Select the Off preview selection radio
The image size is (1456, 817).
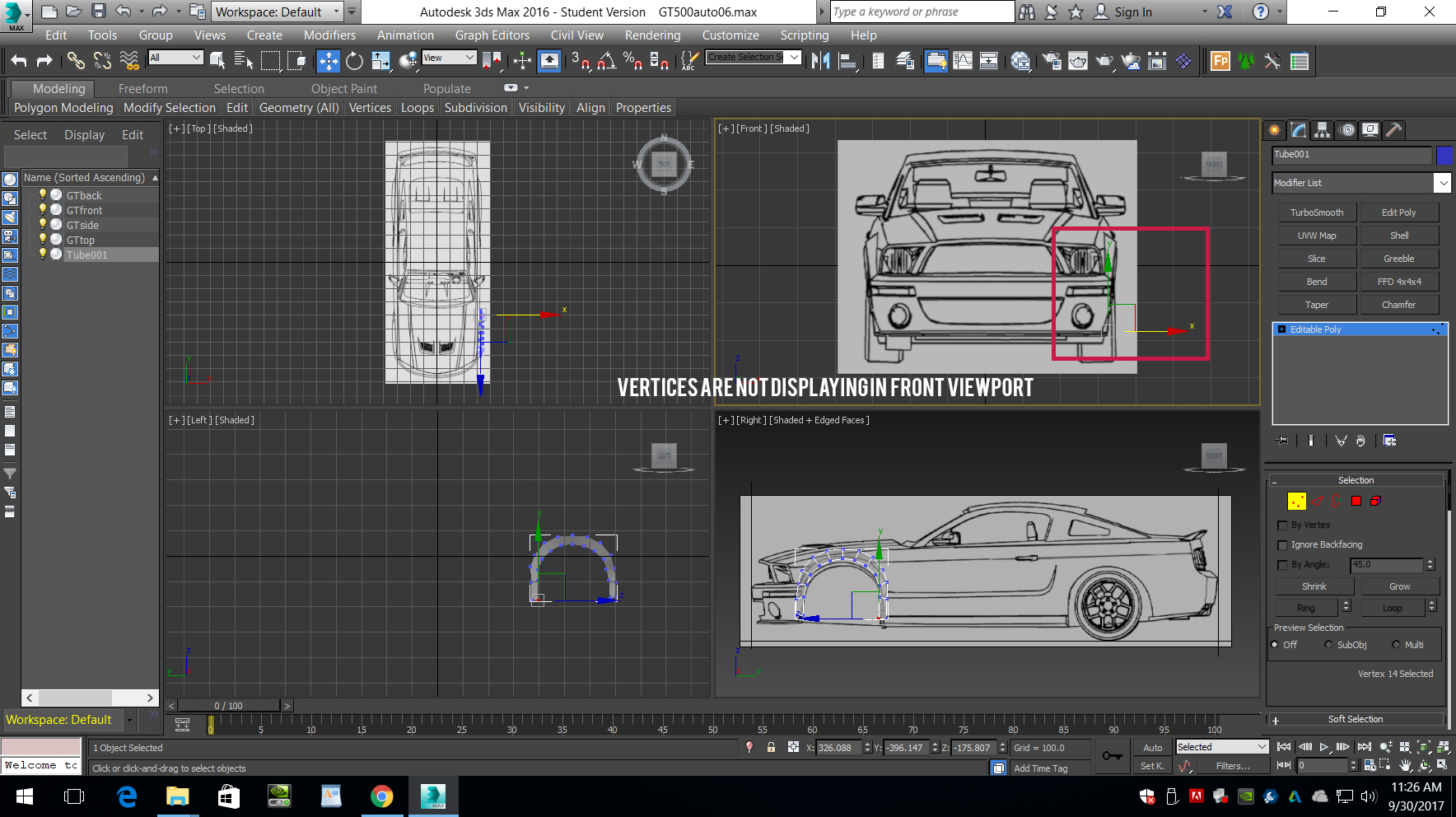[1275, 645]
